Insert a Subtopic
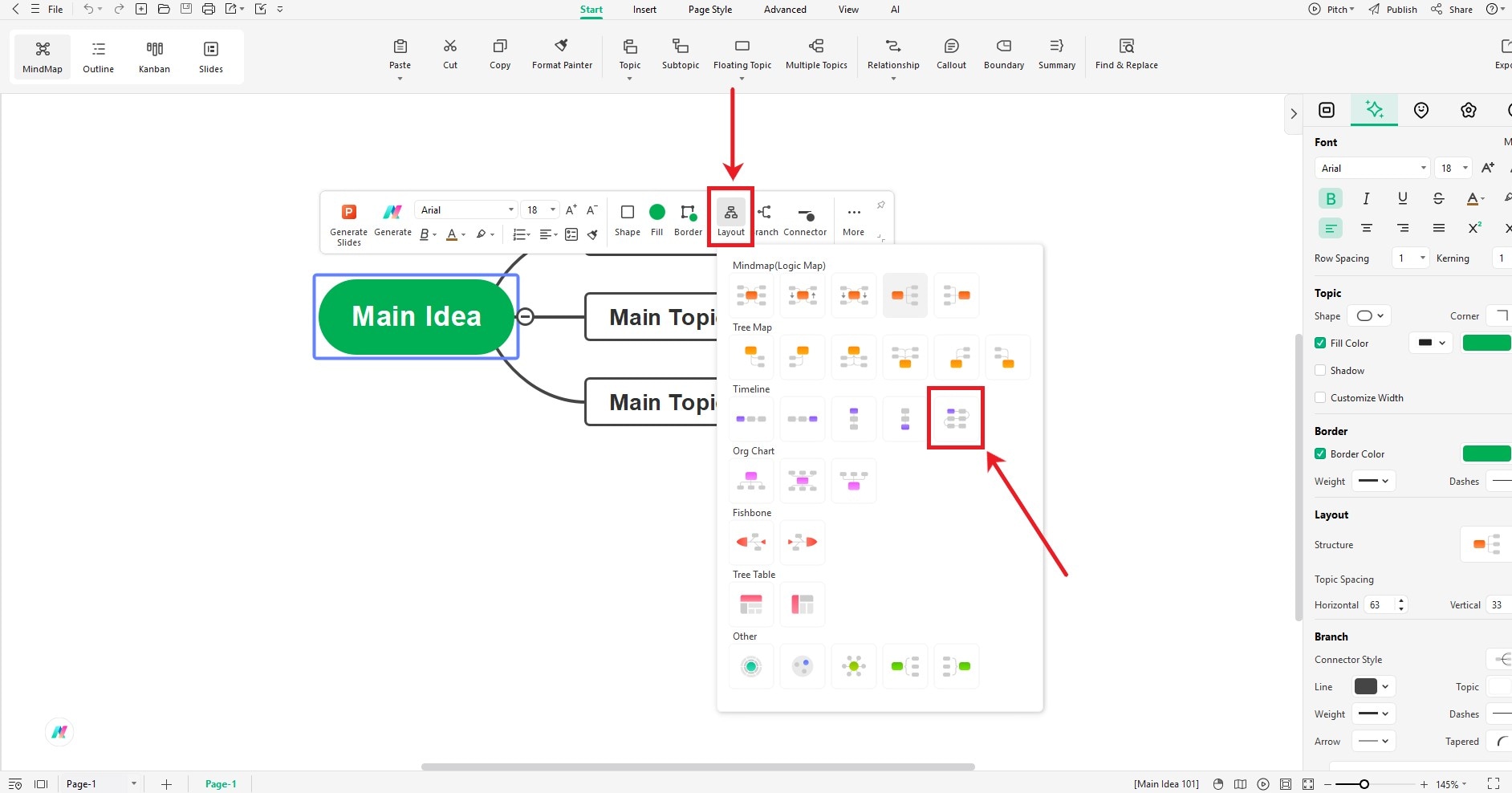 click(x=681, y=54)
